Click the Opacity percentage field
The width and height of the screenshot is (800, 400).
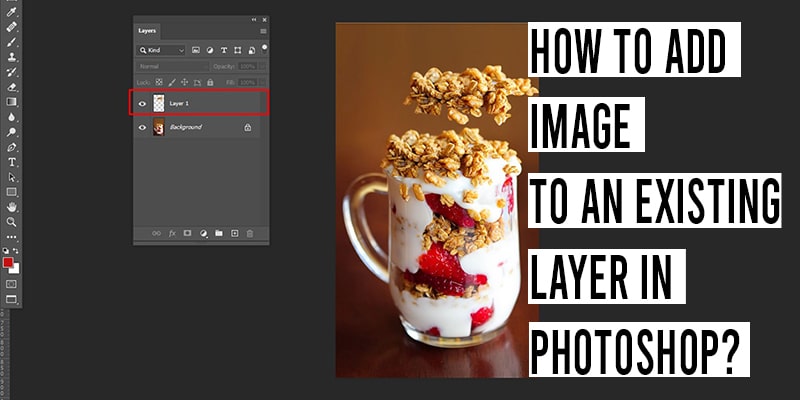pyautogui.click(x=247, y=66)
